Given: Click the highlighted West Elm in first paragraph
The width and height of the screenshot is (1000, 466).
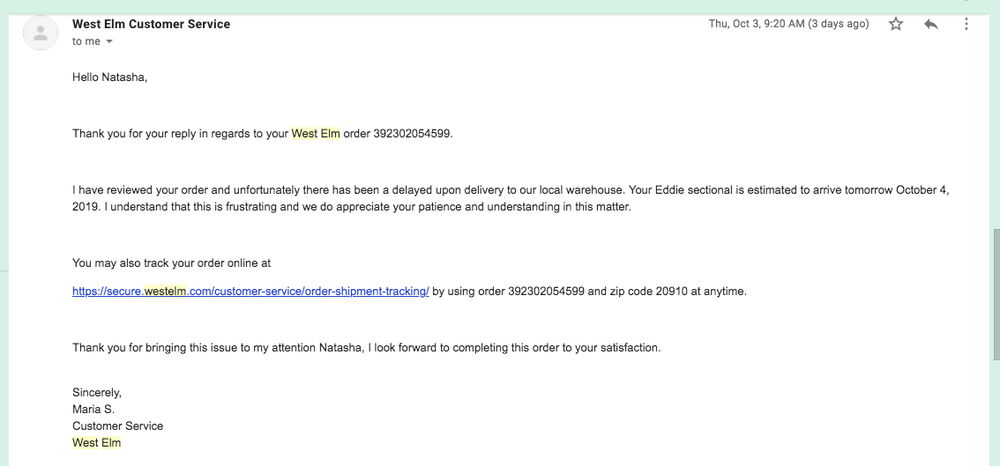Looking at the screenshot, I should (315, 133).
